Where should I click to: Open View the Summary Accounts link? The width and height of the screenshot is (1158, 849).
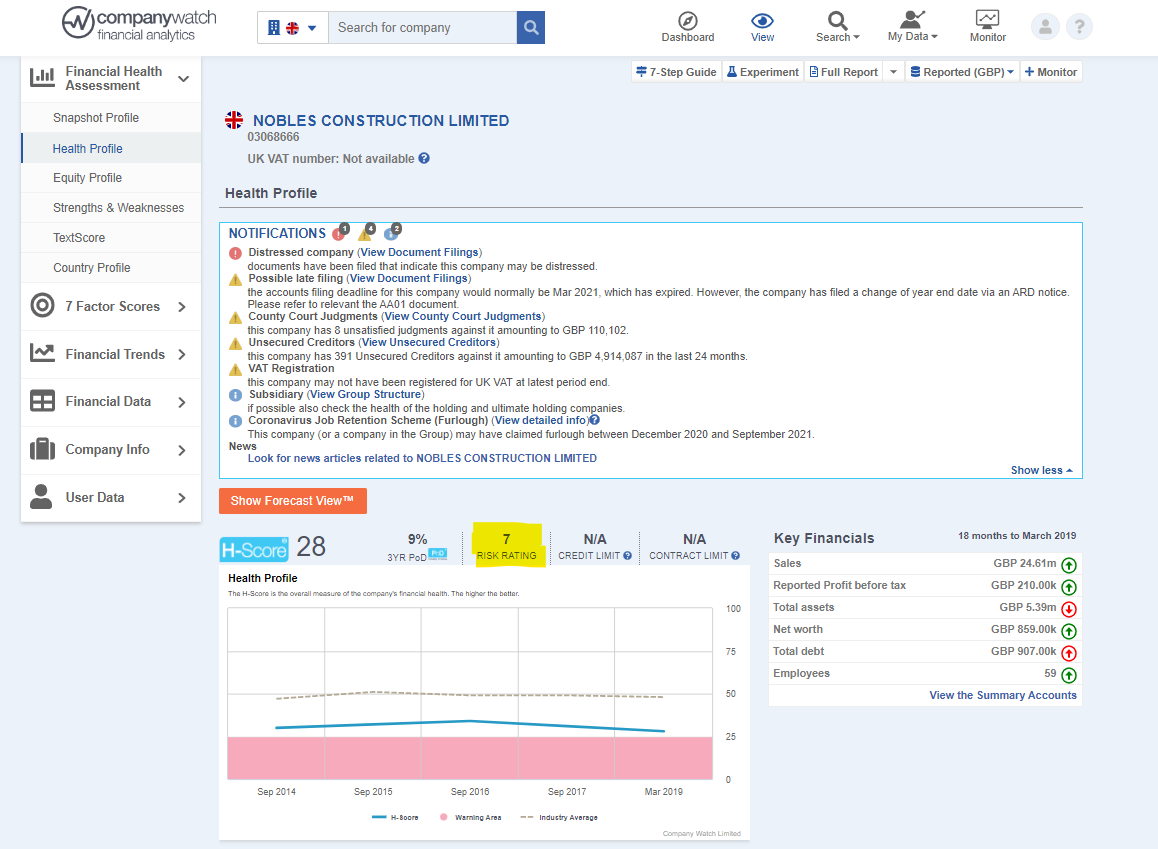pyautogui.click(x=1003, y=695)
